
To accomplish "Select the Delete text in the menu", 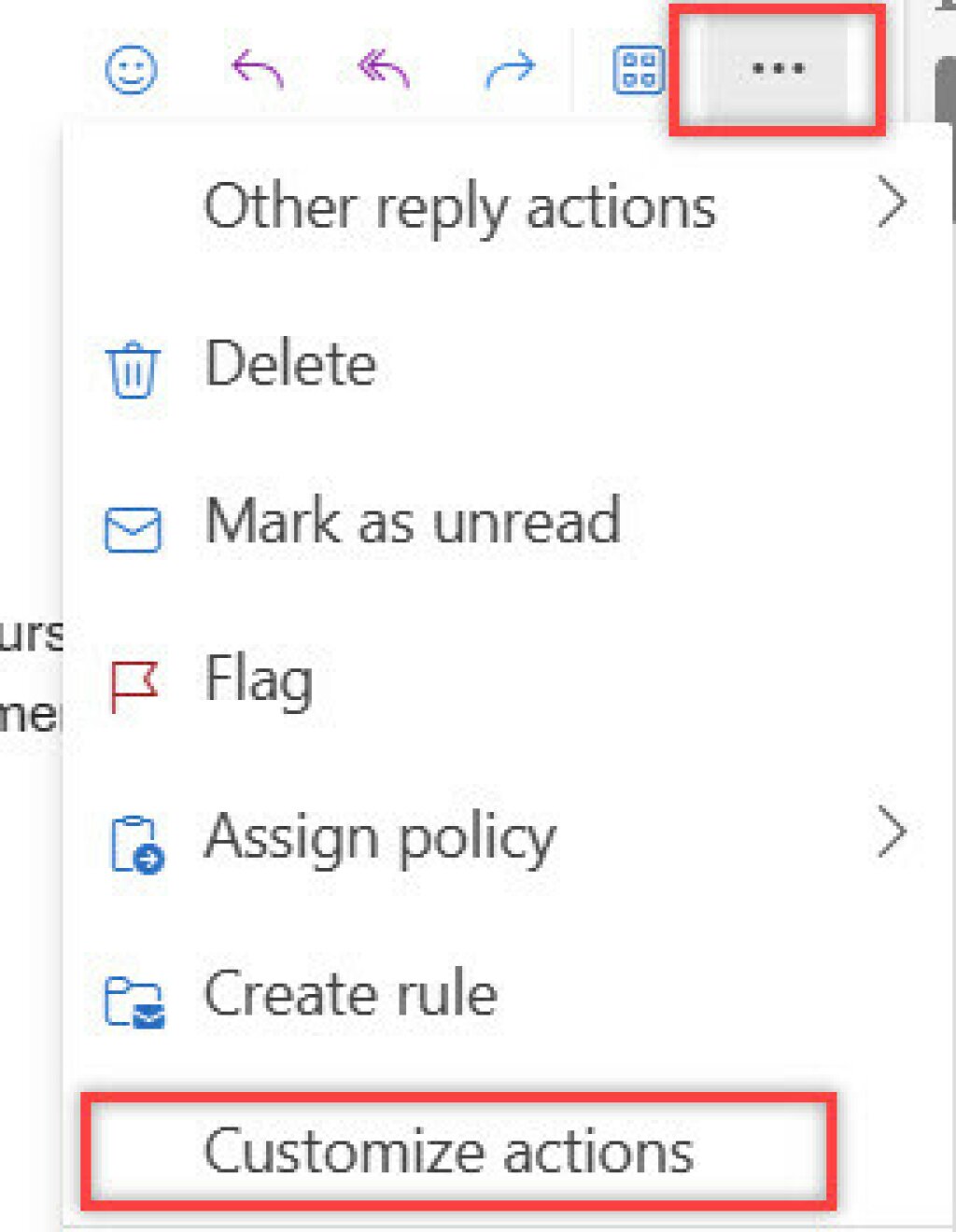I will [290, 363].
